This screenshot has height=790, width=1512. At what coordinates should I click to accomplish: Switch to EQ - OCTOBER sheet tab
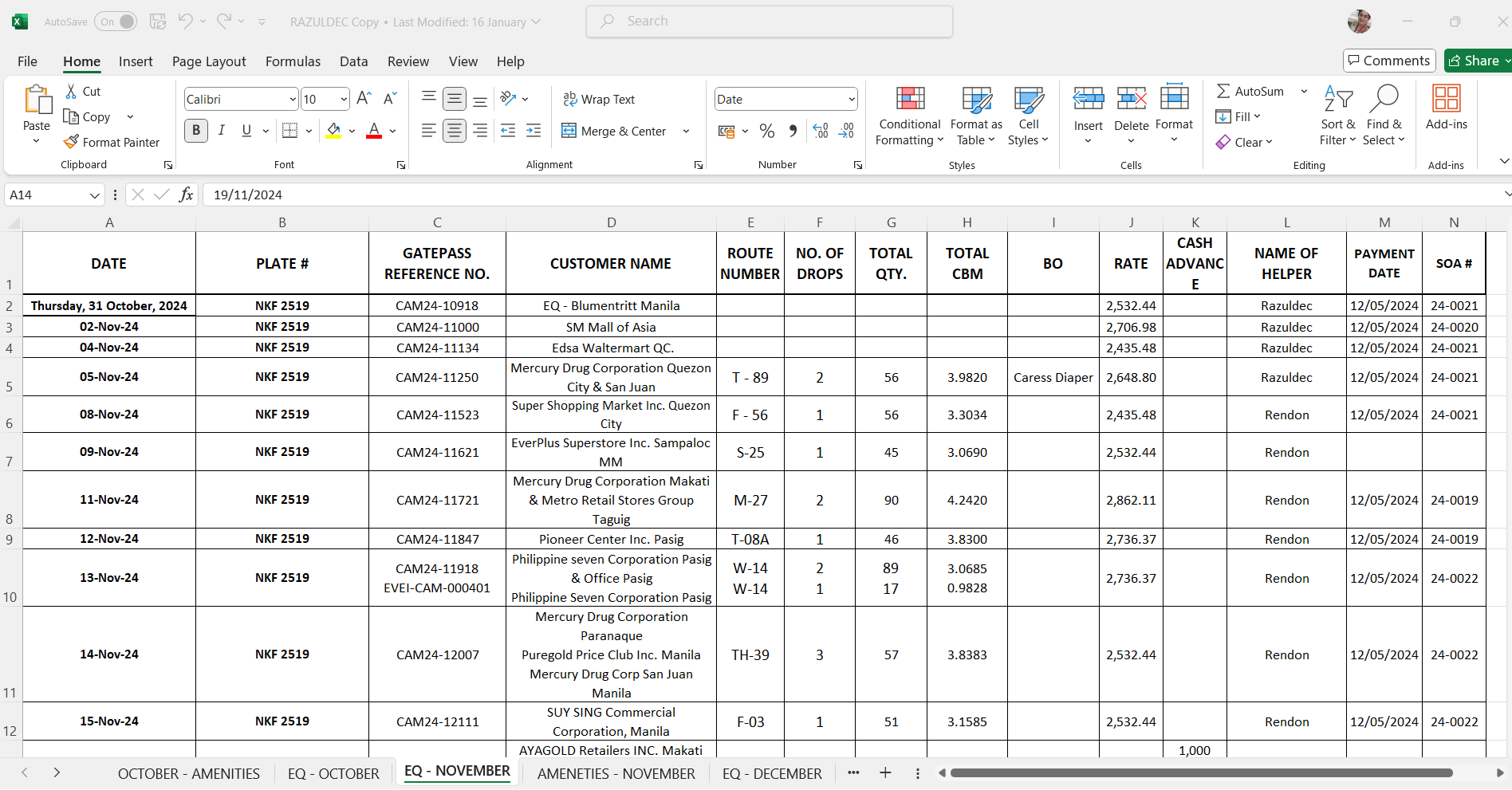coord(333,773)
